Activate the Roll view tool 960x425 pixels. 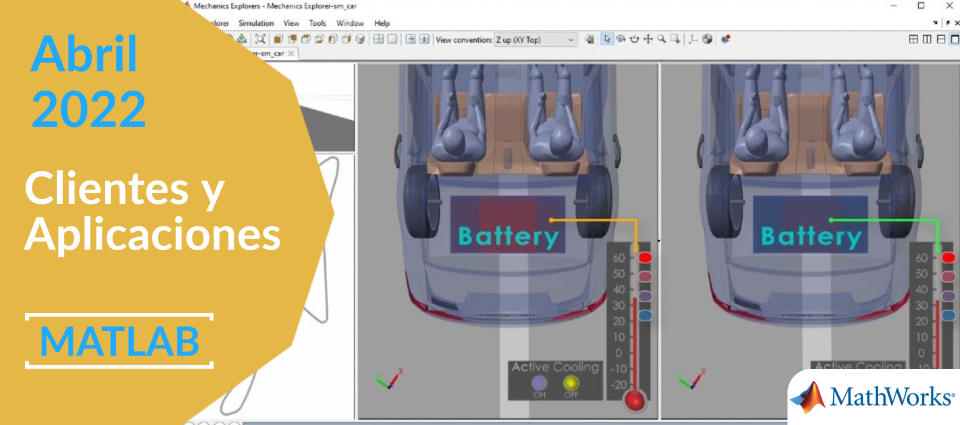[x=634, y=39]
